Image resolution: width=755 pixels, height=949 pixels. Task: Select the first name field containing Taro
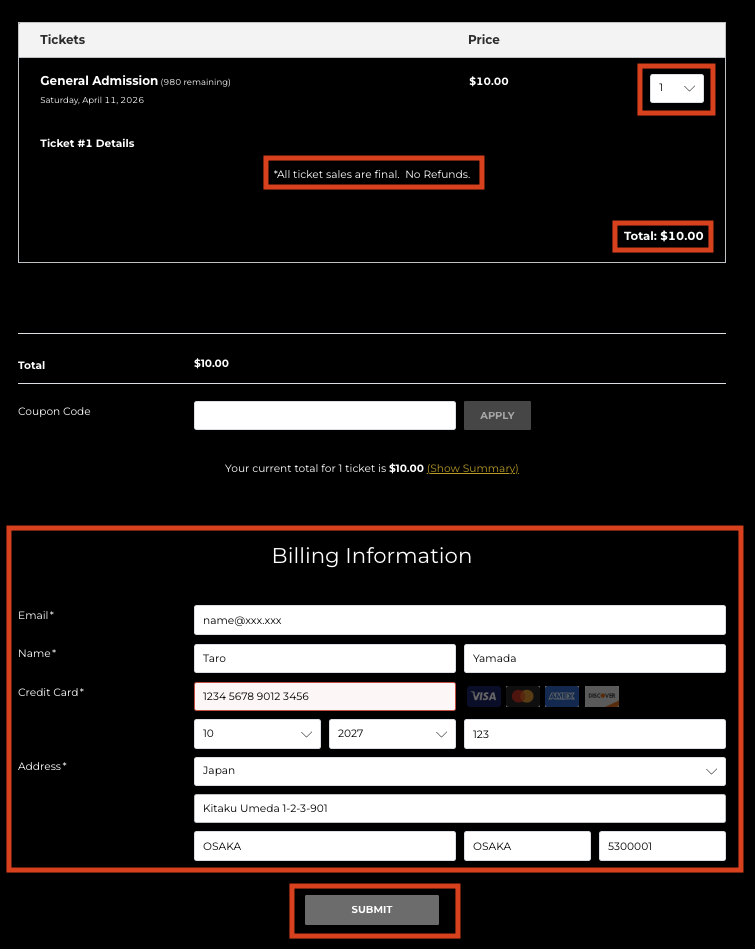tap(325, 658)
